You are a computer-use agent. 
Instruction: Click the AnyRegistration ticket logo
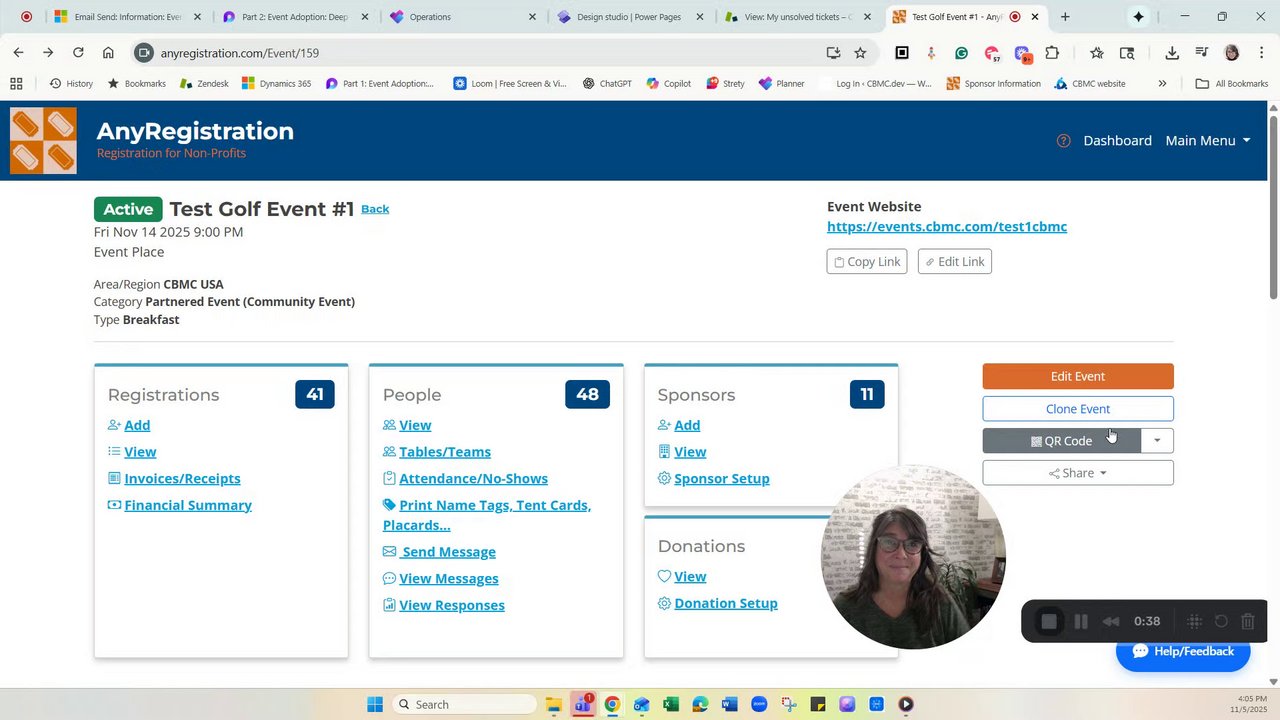(x=43, y=140)
